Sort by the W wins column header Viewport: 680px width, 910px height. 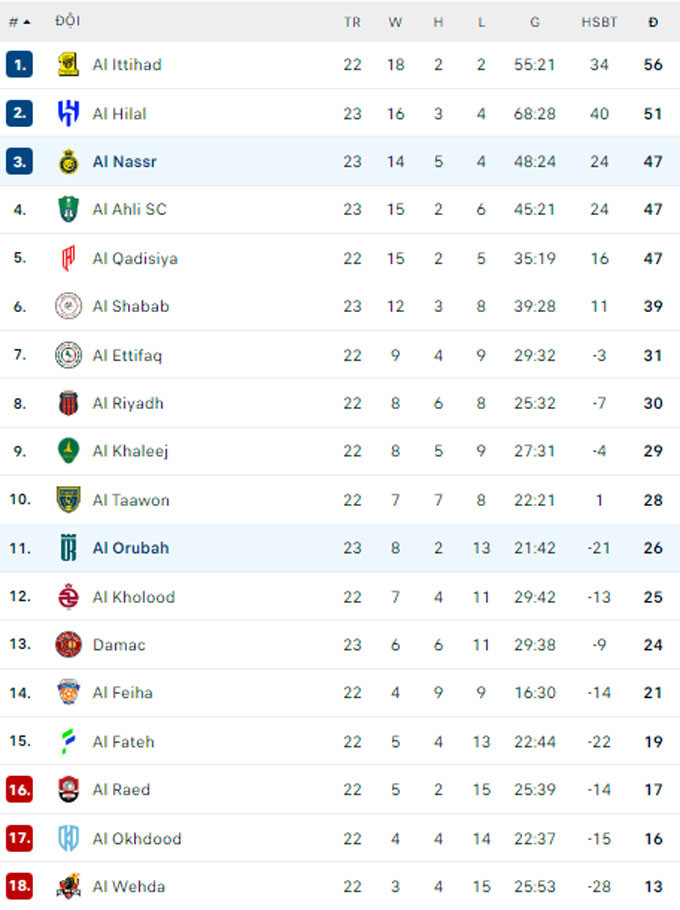(x=395, y=22)
